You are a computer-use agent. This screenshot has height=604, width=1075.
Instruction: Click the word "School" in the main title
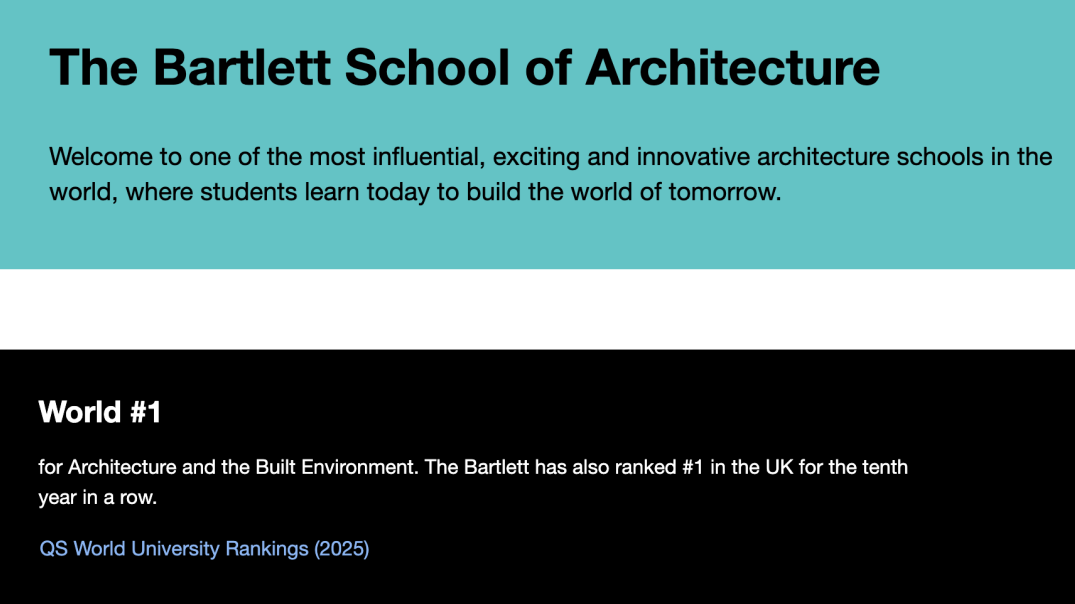[x=427, y=67]
